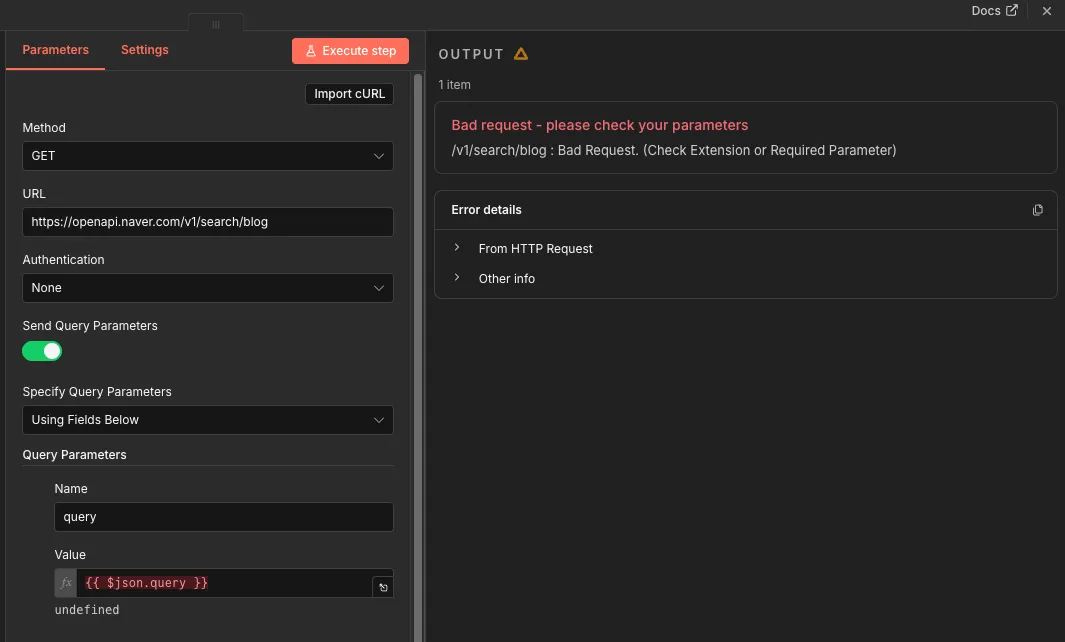The image size is (1065, 642).
Task: Click the panel drag handle icon
Action: 215,25
